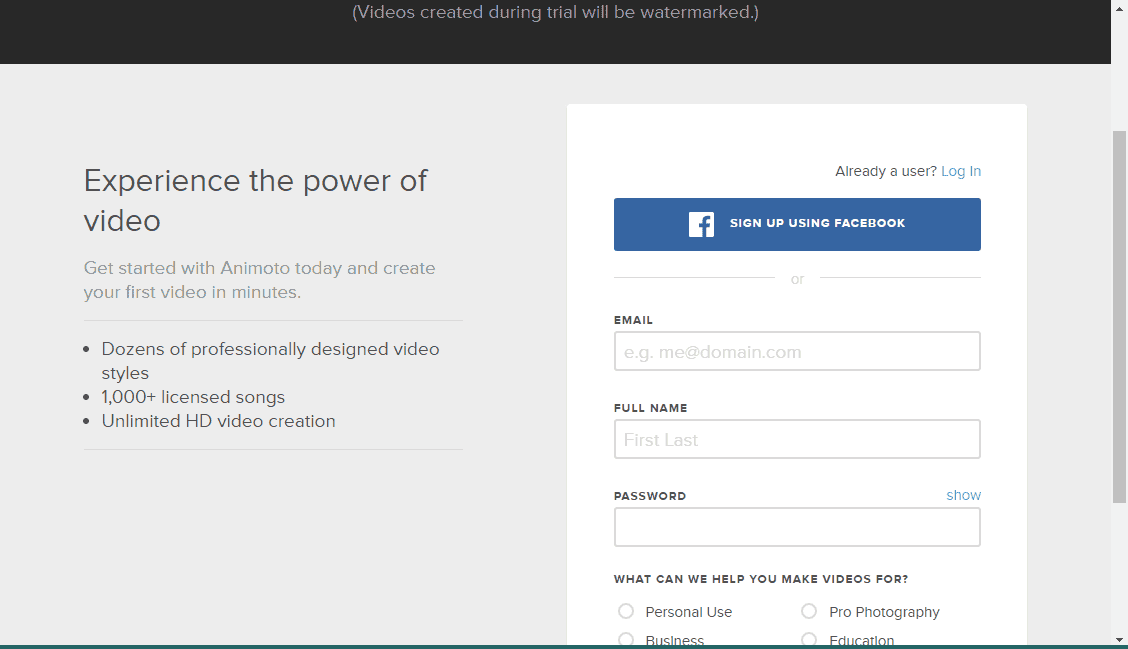The height and width of the screenshot is (649, 1128).
Task: Focus the Full Name field
Action: (x=797, y=439)
